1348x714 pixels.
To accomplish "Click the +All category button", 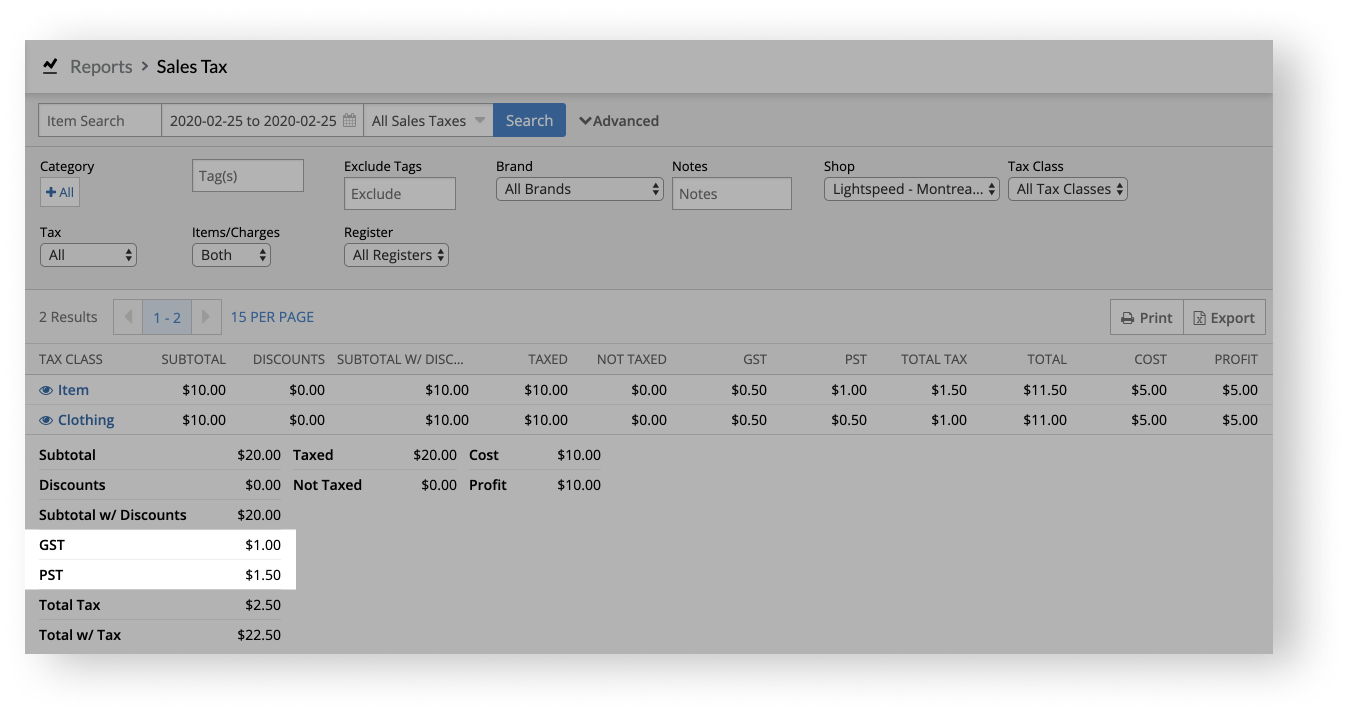I will click(60, 192).
